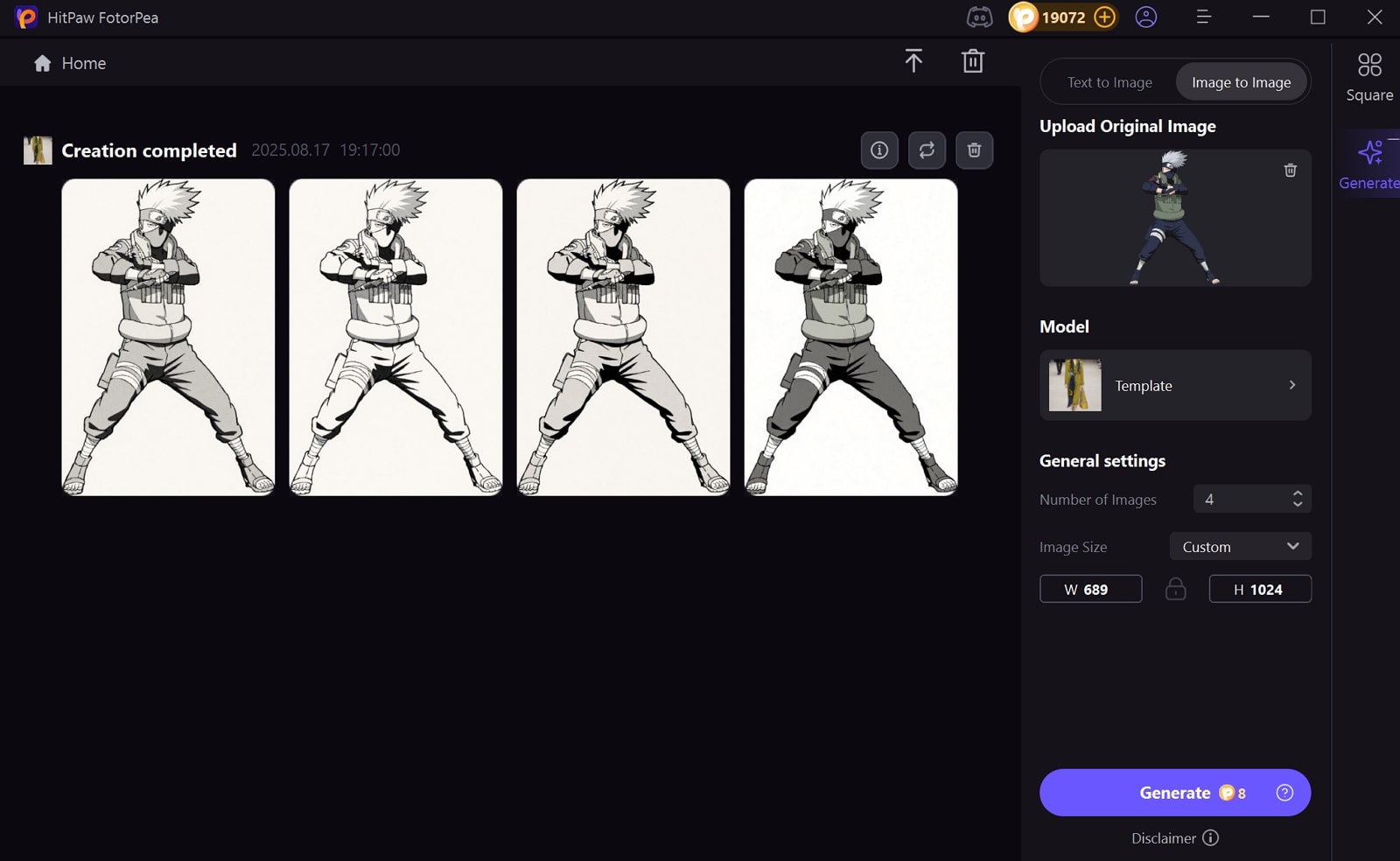
Task: Click creation thumbnail beside Creation completed
Action: click(x=38, y=150)
